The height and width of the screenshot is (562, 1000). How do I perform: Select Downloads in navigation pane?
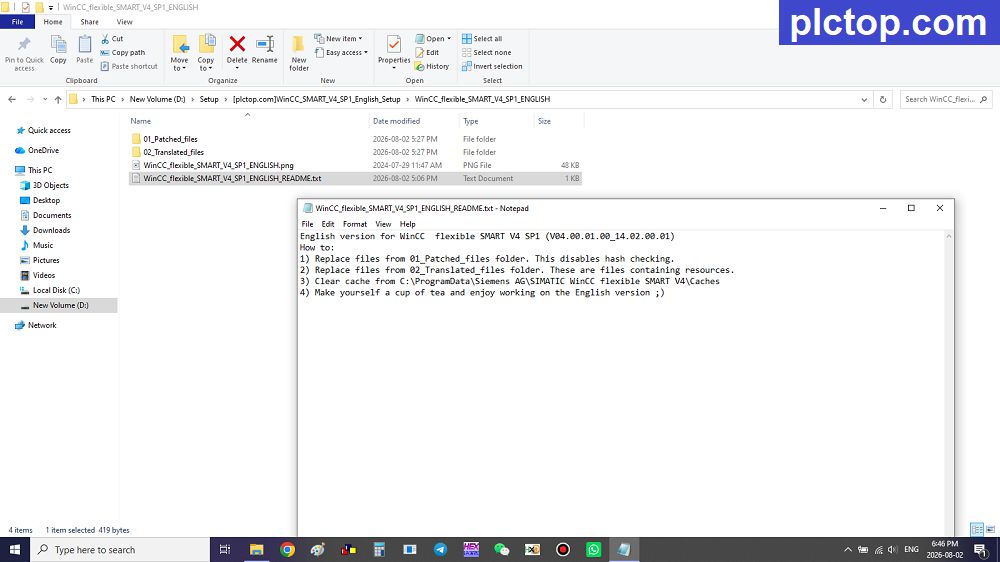point(51,230)
